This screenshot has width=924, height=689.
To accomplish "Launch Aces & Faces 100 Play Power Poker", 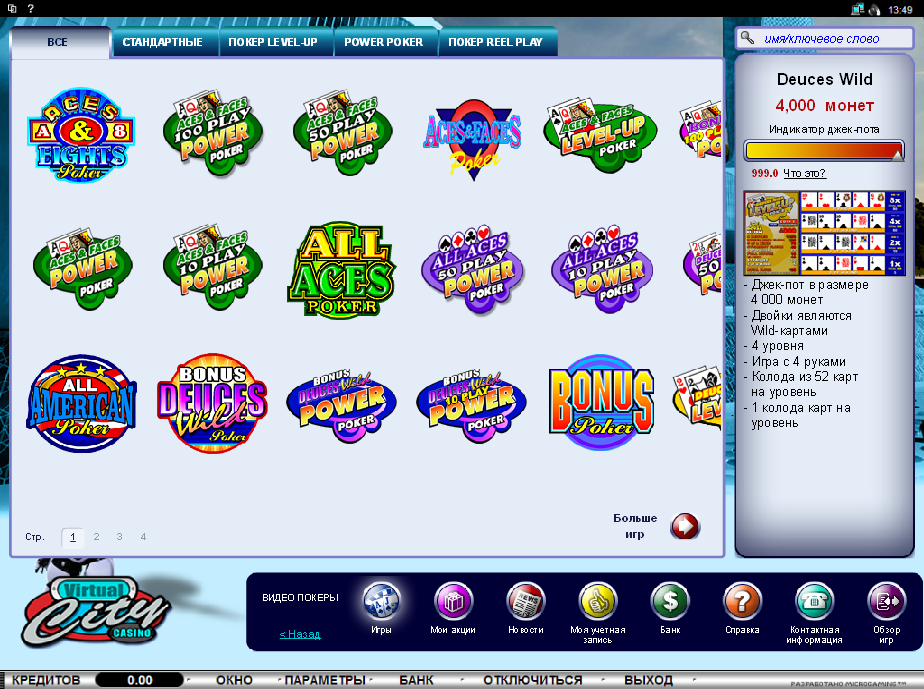I will (x=213, y=133).
